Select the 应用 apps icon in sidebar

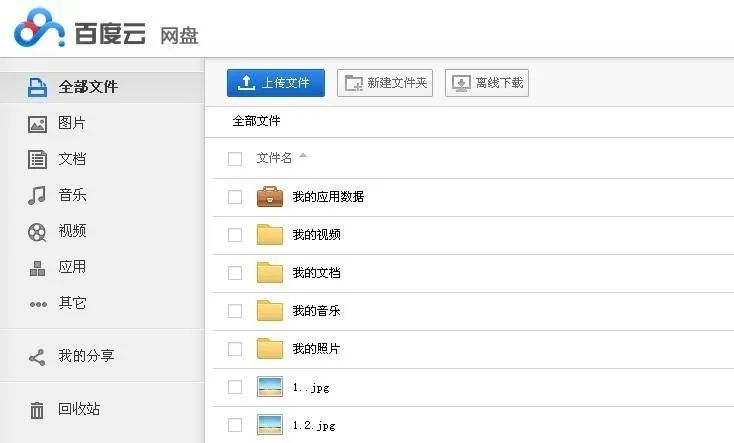(37, 267)
